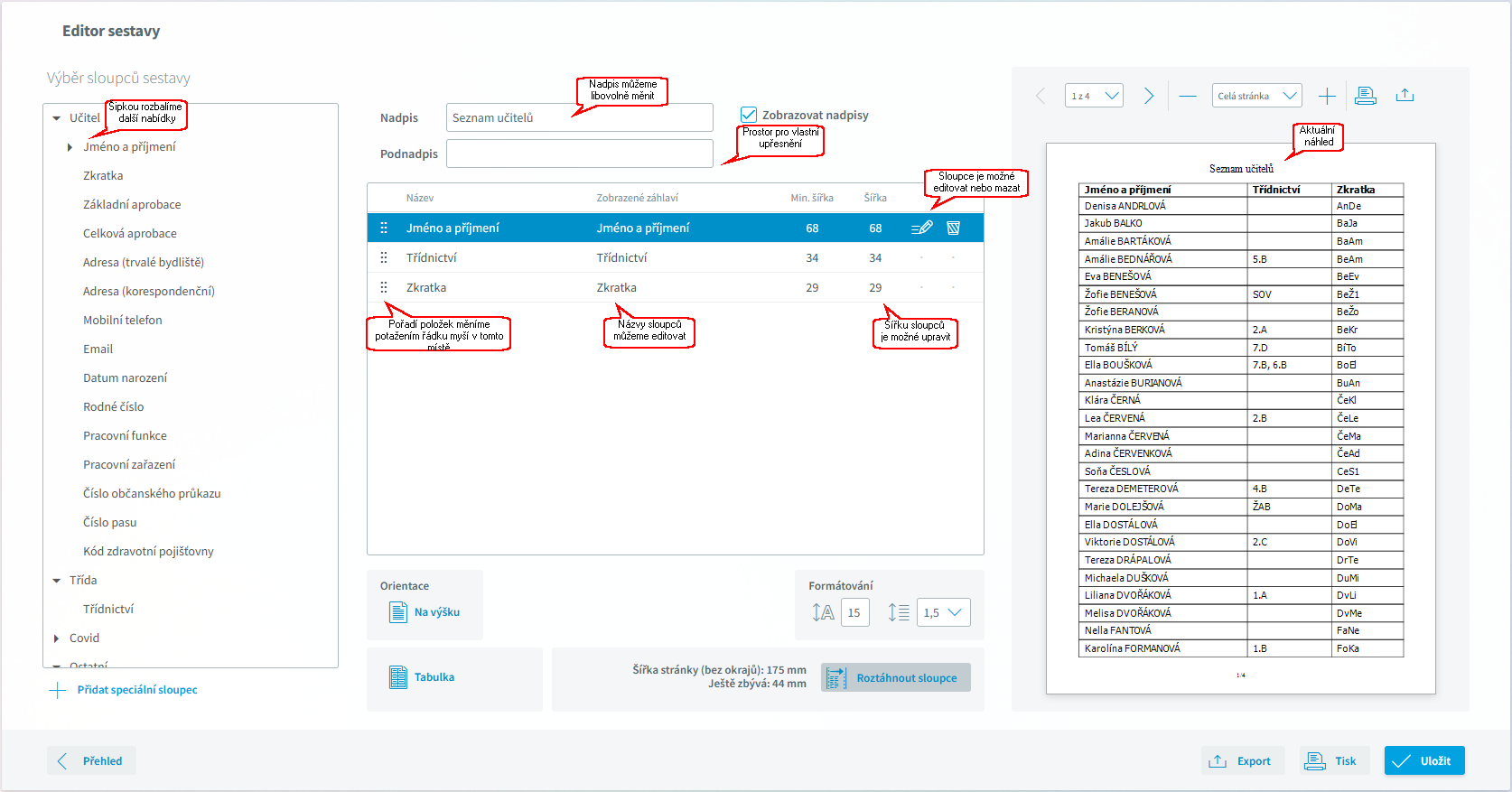
Task: Go to next preview page arrow
Action: tap(1149, 96)
